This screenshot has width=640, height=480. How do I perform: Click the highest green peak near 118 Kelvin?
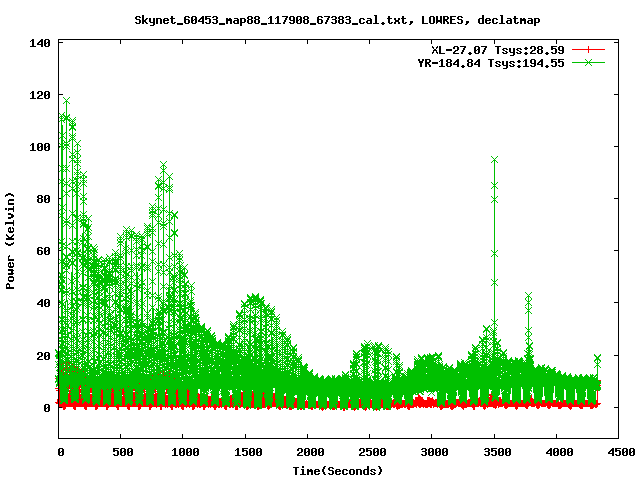(x=67, y=100)
